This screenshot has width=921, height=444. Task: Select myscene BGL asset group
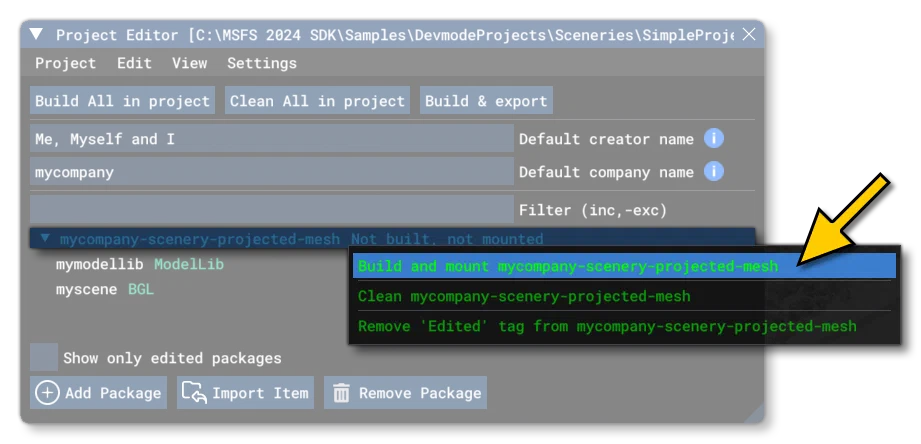coord(105,290)
